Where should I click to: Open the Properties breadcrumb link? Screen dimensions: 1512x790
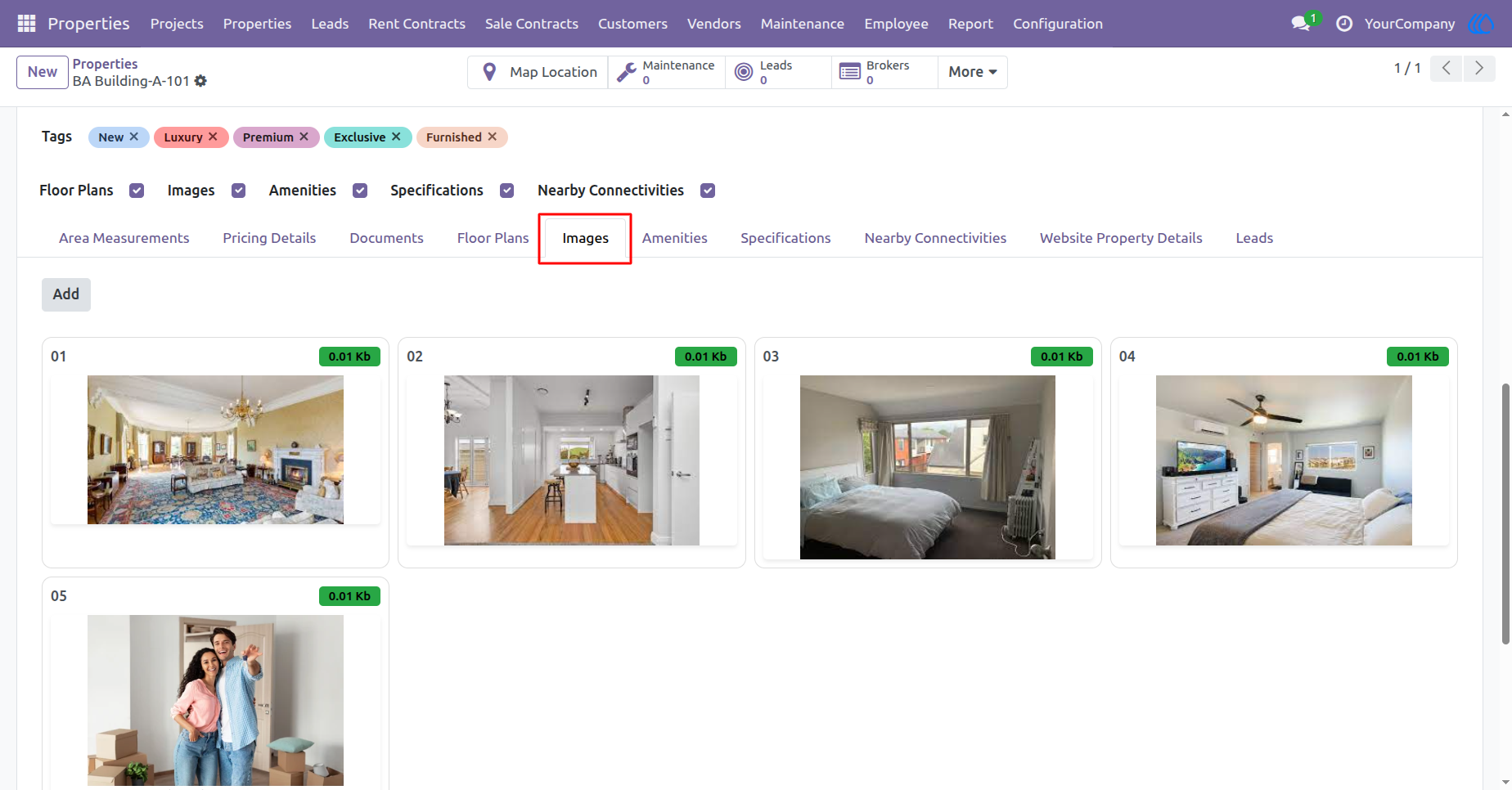105,64
